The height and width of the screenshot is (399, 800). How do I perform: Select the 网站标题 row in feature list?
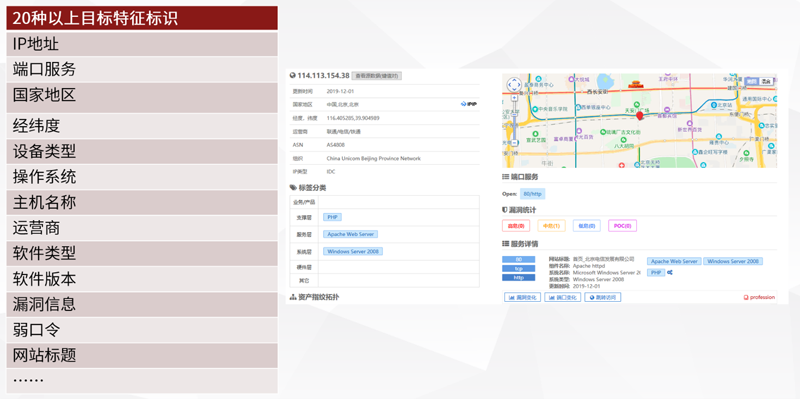click(x=142, y=355)
